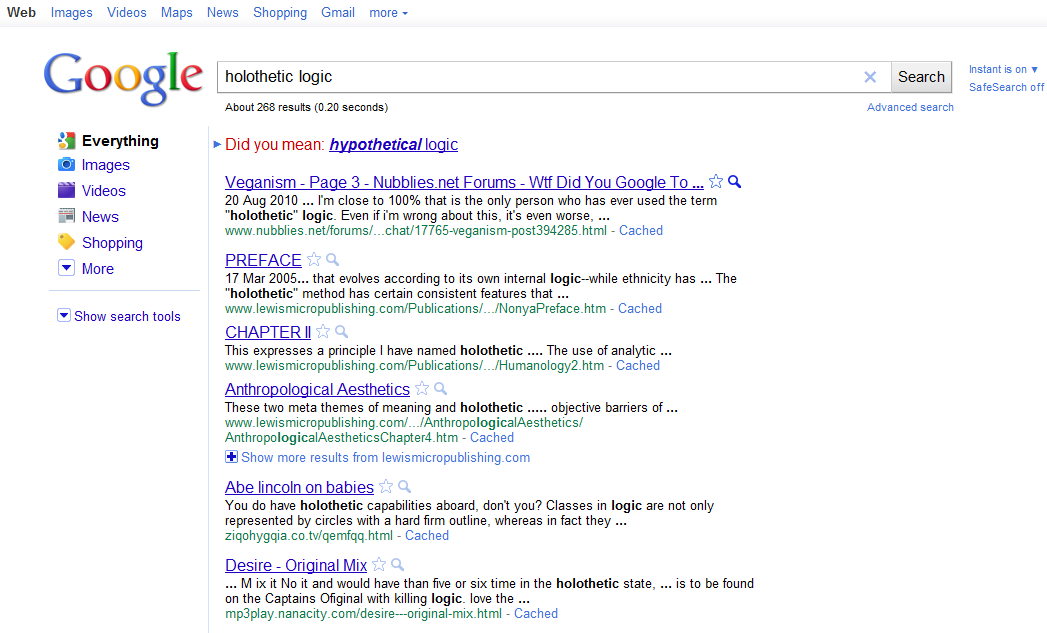Click the 'hypothetical logic' suggestion link
Image resolution: width=1047 pixels, height=633 pixels.
point(393,144)
